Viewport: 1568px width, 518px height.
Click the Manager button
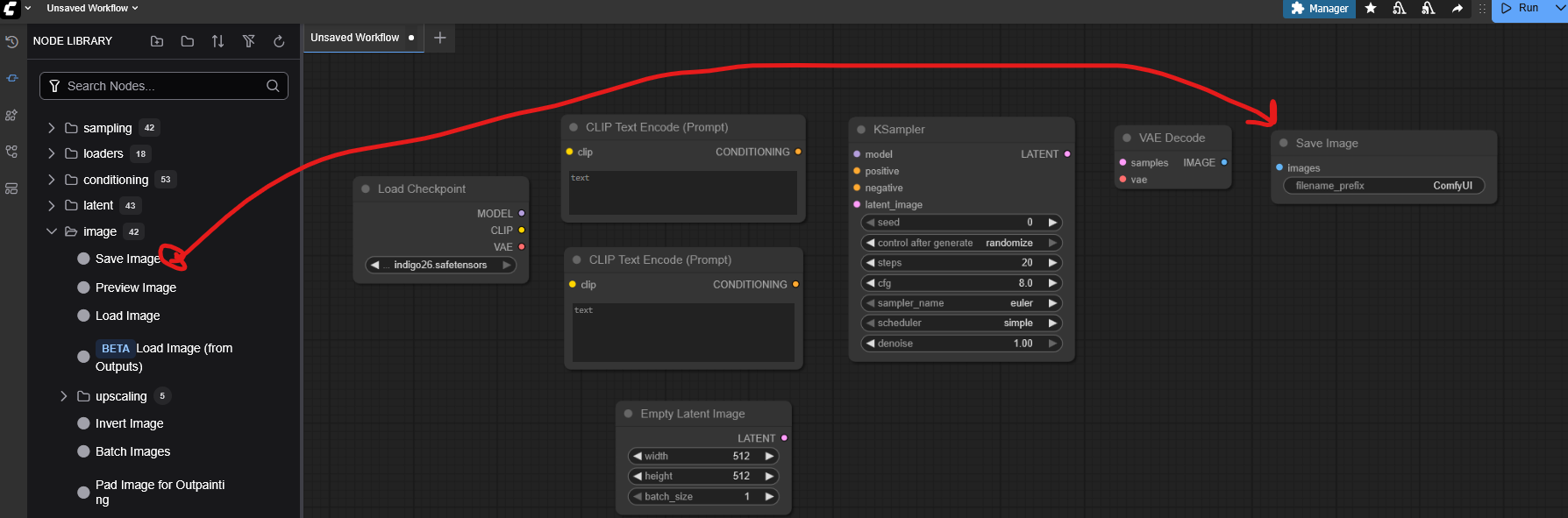pyautogui.click(x=1319, y=9)
